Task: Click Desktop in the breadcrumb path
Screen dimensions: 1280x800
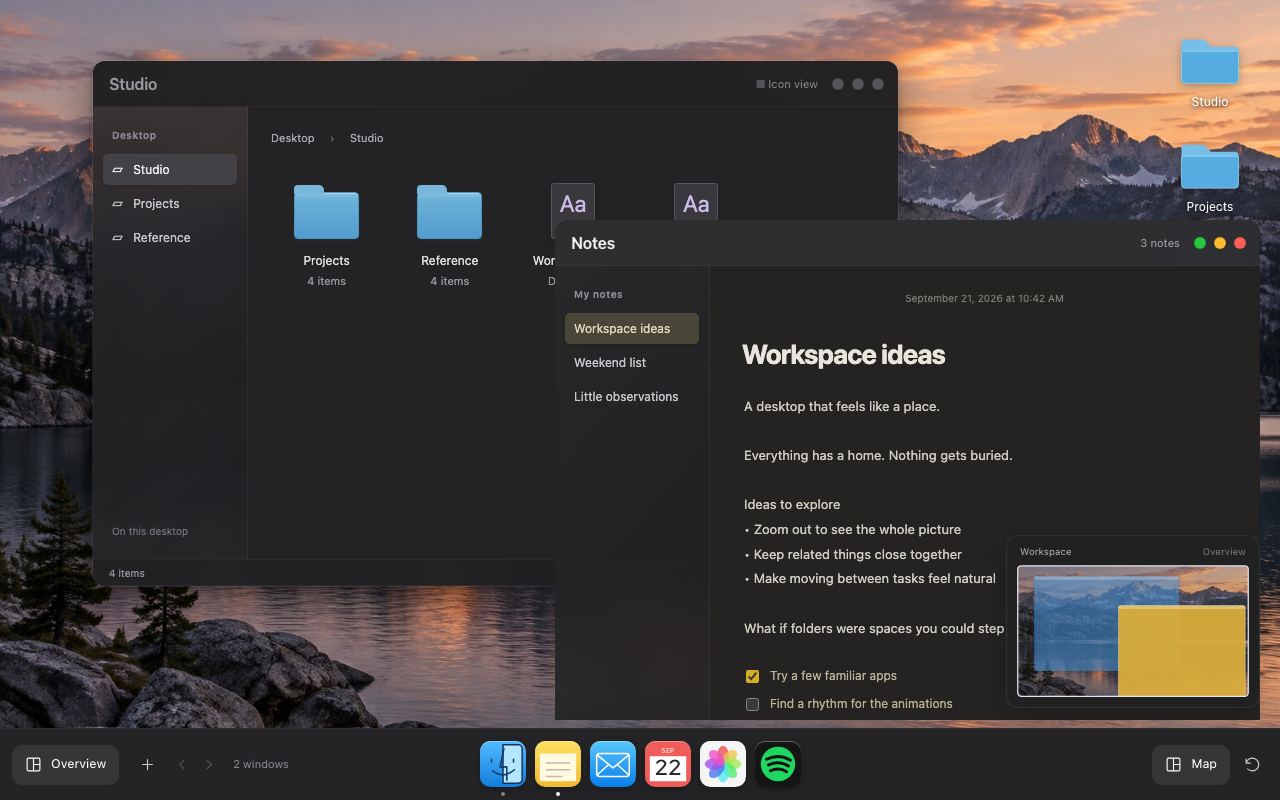Action: (292, 138)
